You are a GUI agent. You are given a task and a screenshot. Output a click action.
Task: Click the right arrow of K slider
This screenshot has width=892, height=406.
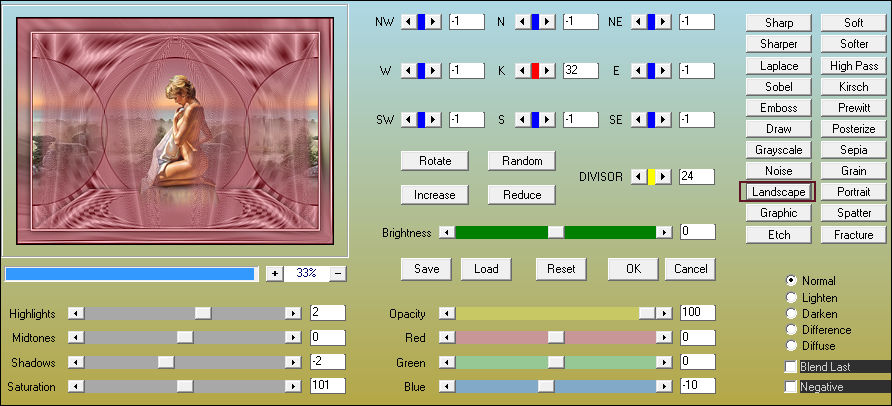click(548, 71)
